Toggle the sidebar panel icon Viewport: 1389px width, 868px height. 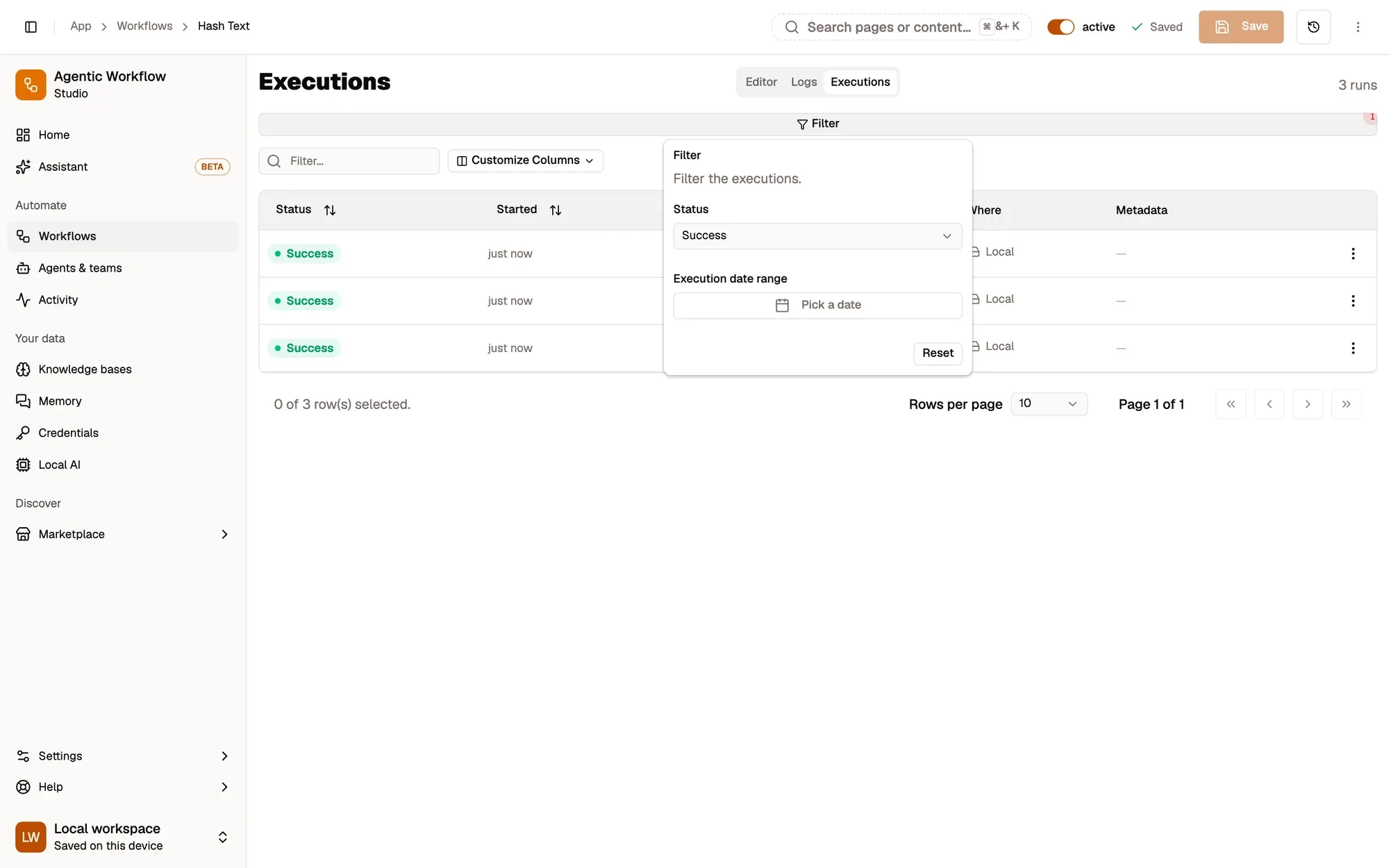click(x=31, y=26)
